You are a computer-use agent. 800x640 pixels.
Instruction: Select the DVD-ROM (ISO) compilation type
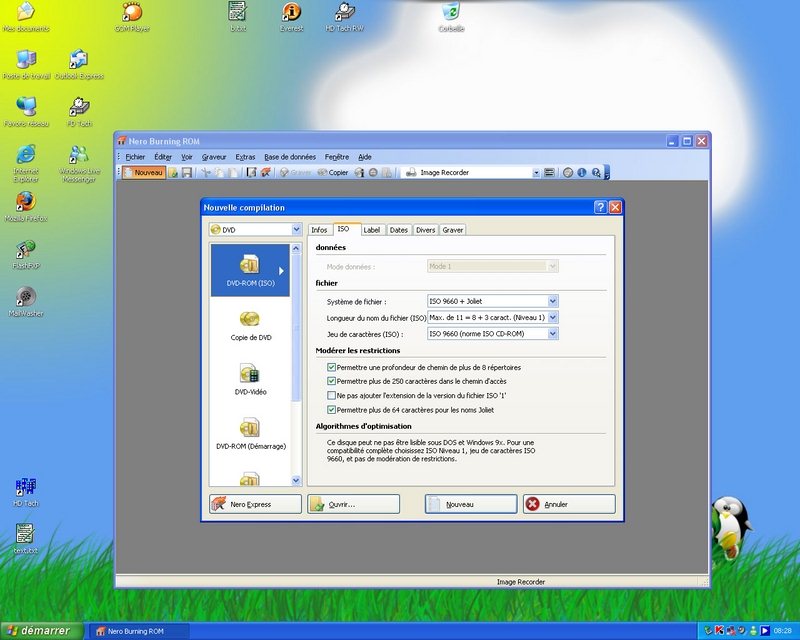[x=250, y=270]
